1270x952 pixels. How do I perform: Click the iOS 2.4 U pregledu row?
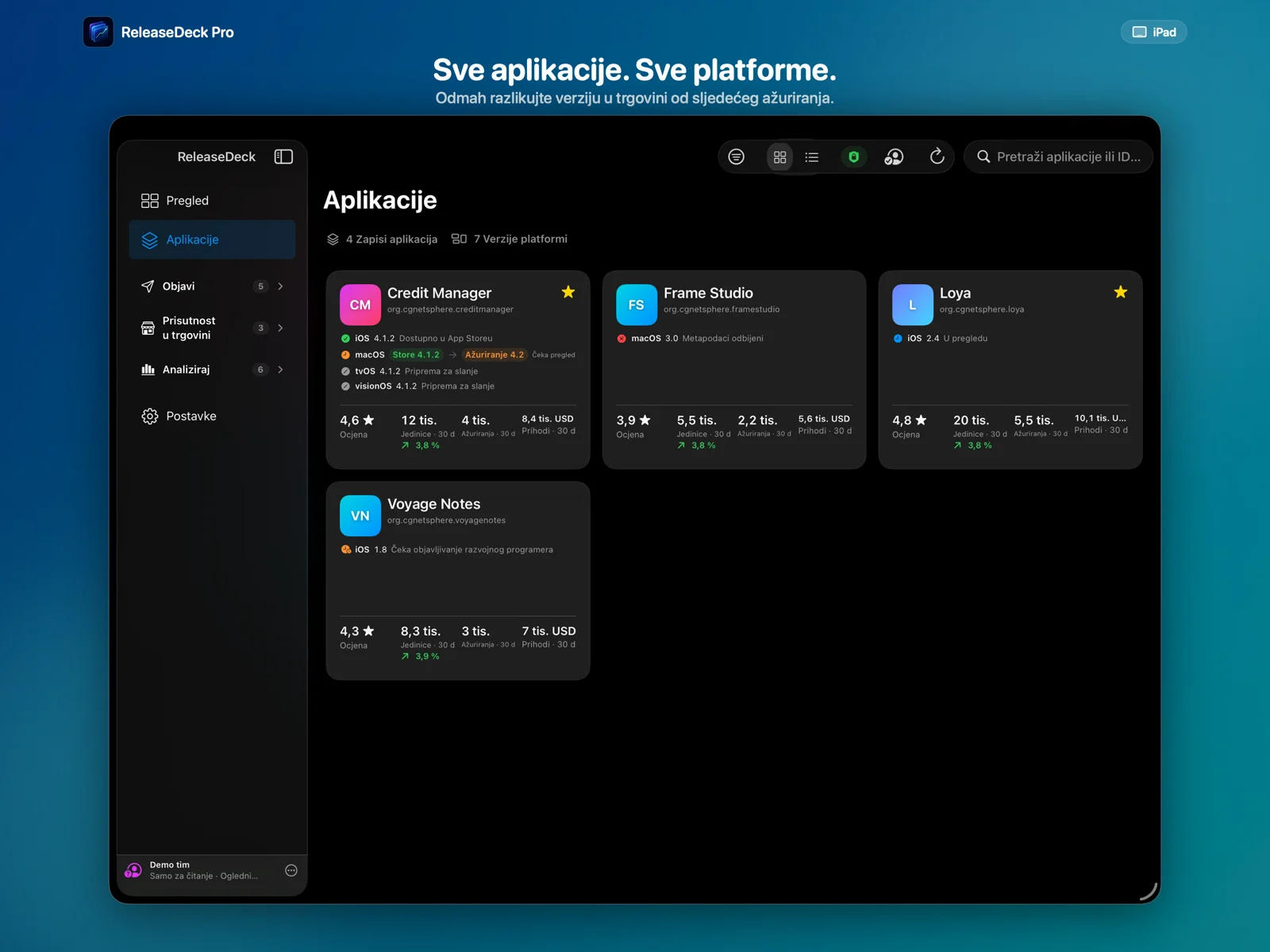[x=940, y=338]
